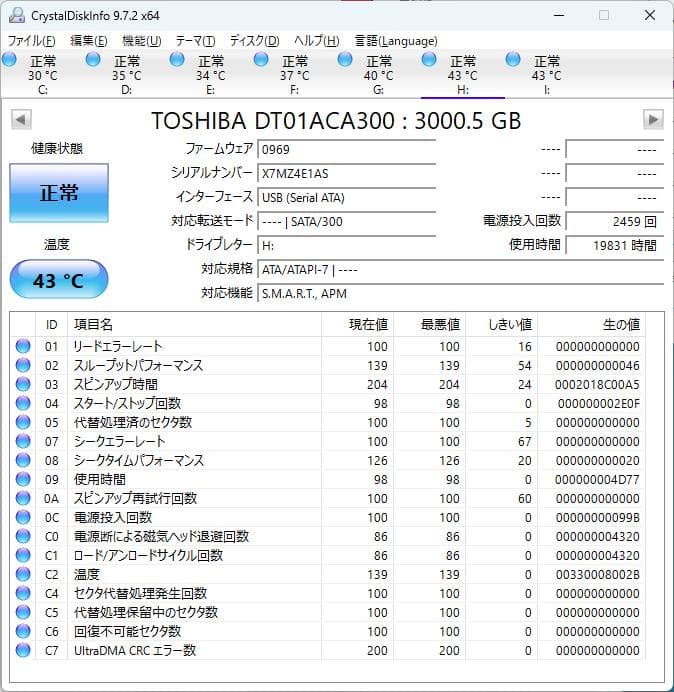The image size is (674, 692).
Task: Close the CrystalDiskInfo window
Action: click(650, 15)
